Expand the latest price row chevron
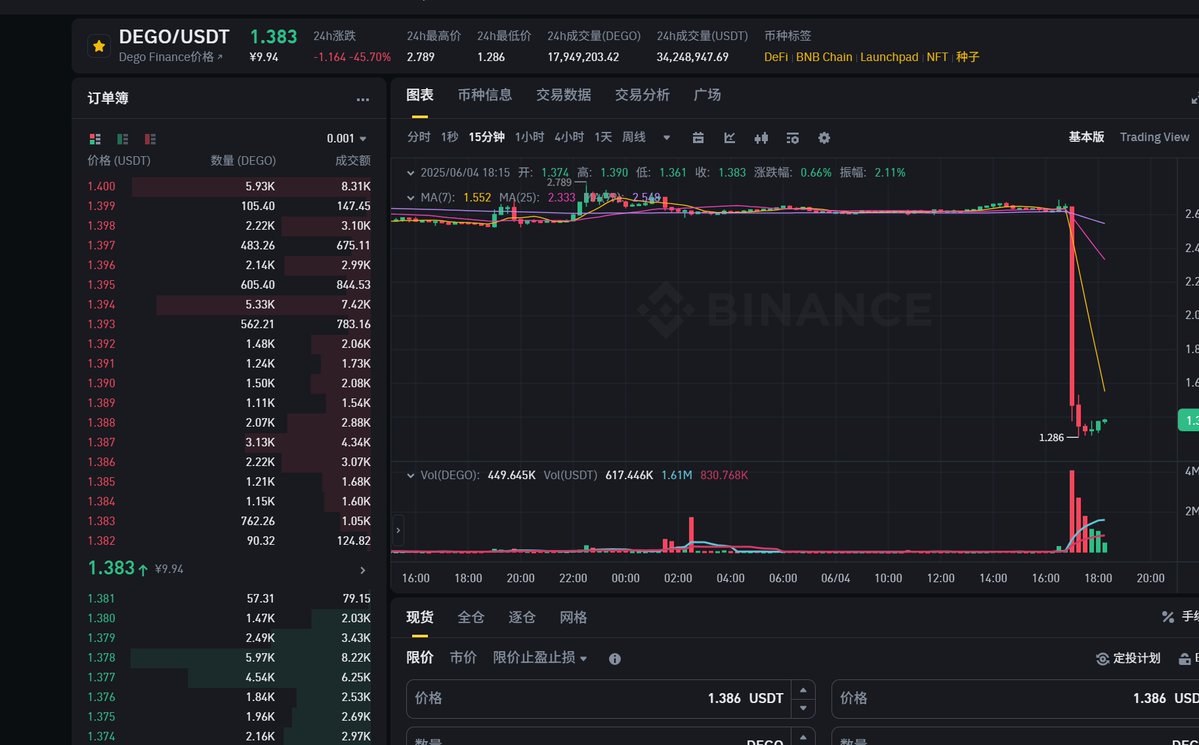 (362, 570)
